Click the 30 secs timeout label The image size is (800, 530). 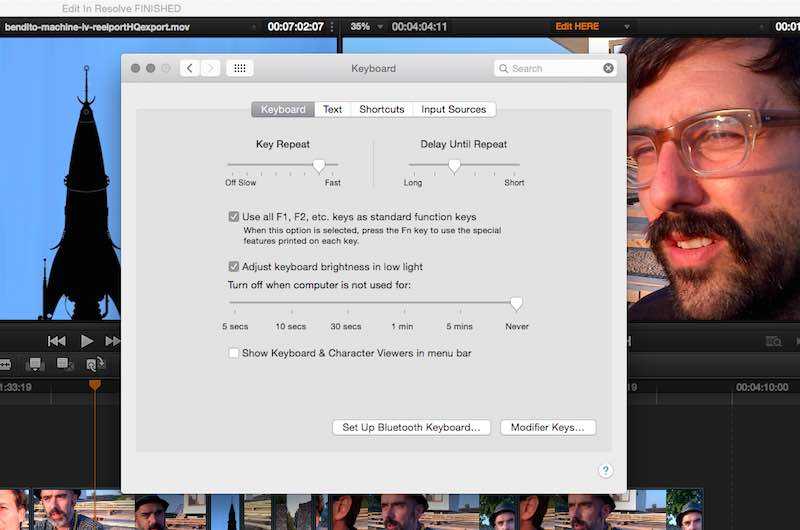click(x=346, y=326)
